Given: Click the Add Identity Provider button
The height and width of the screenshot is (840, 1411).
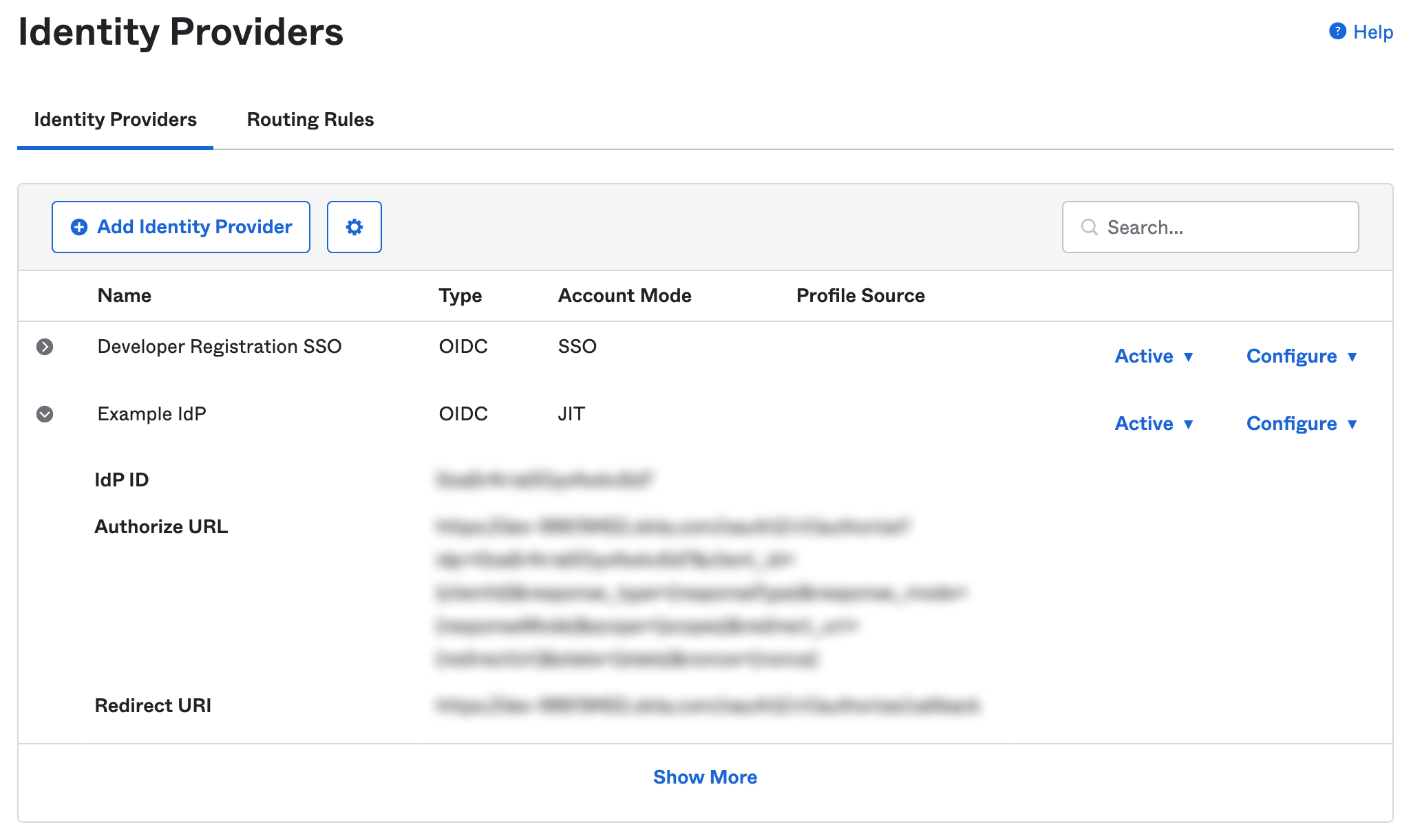Looking at the screenshot, I should point(182,227).
